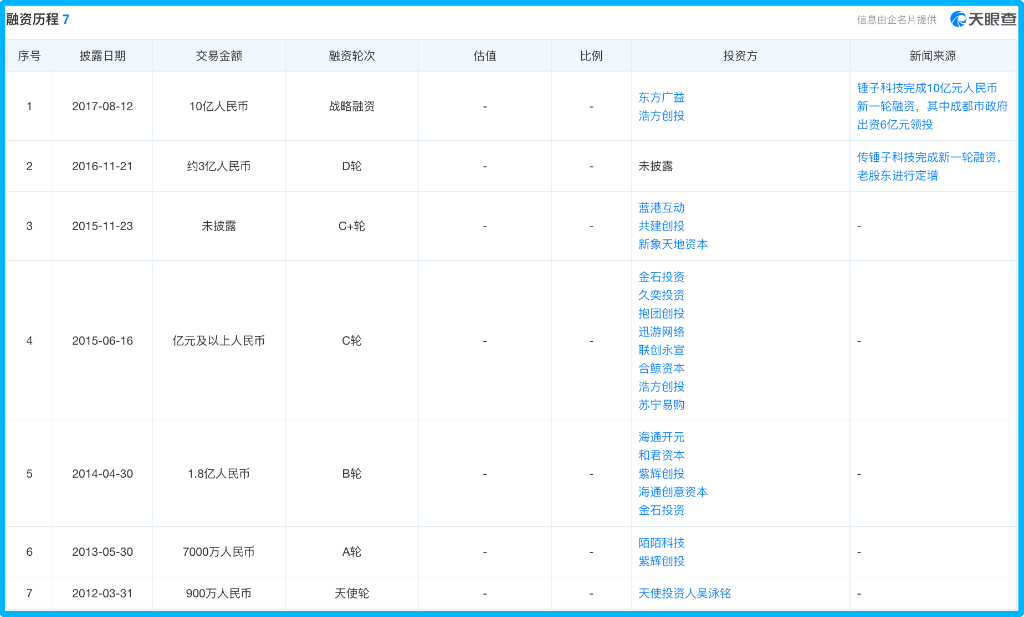
Task: Click the 交易金额 column header
Action: point(219,56)
